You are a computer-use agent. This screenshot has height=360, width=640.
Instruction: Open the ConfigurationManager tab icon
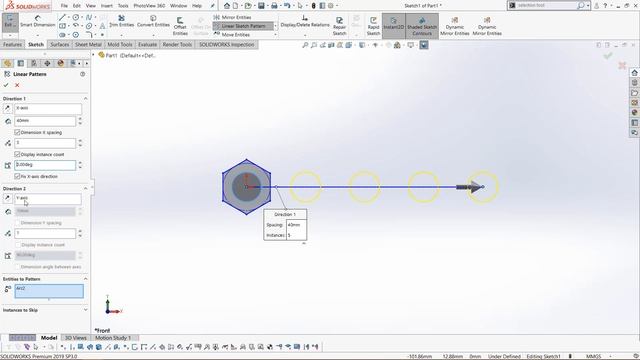coord(34,63)
